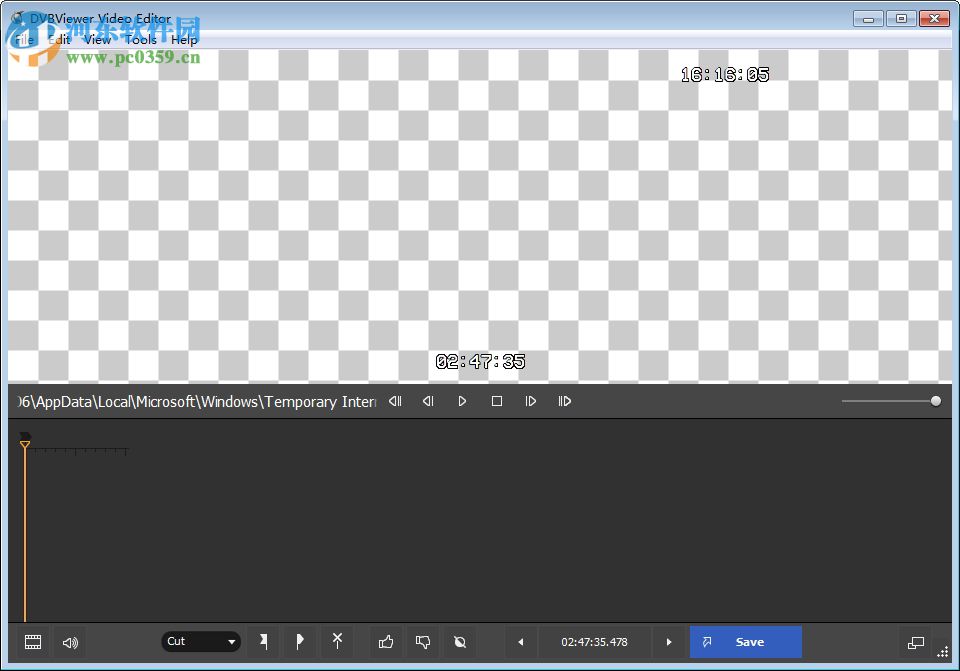Mark segment to keep with thumbs up

[386, 642]
